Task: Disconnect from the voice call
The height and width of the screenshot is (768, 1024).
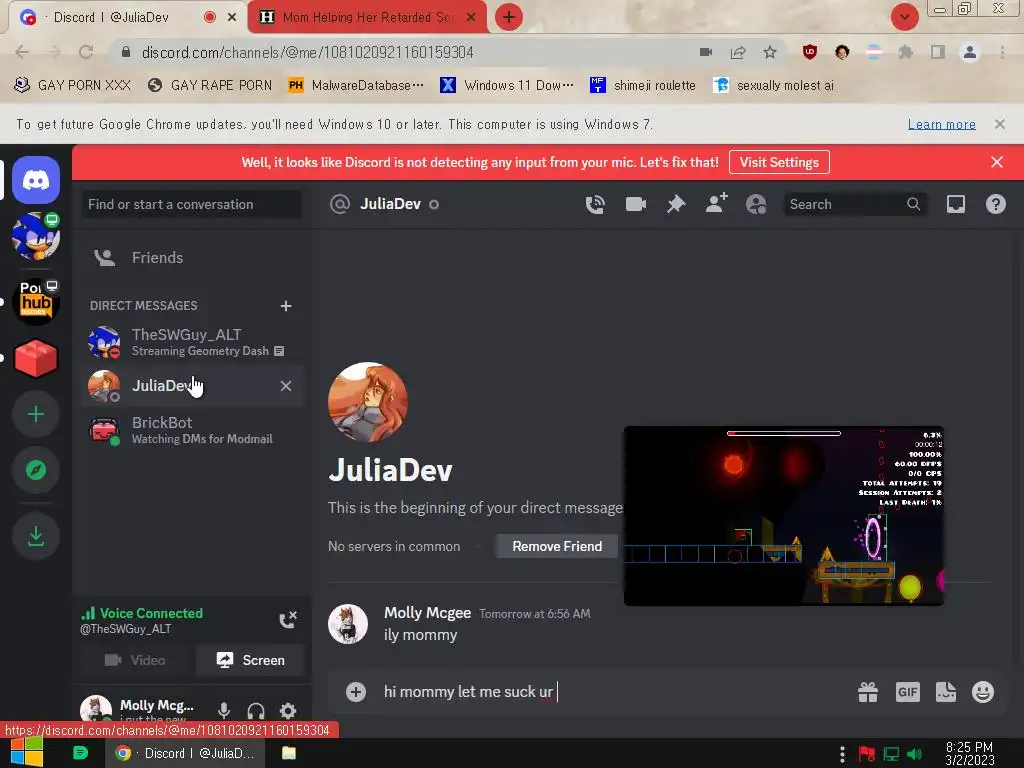Action: 288,620
